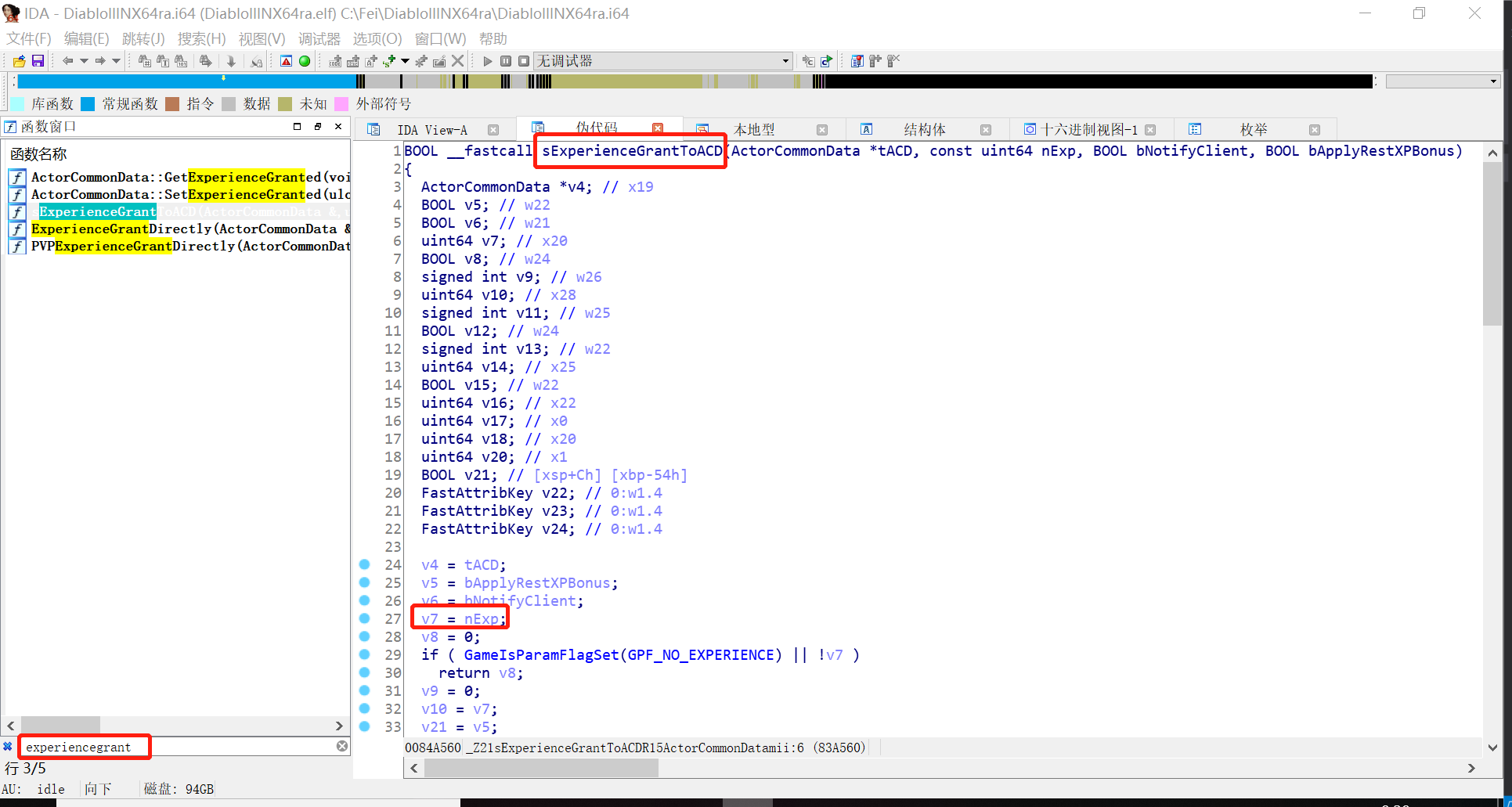Close the 结构体 tab
The width and height of the screenshot is (1512, 807).
[x=986, y=130]
